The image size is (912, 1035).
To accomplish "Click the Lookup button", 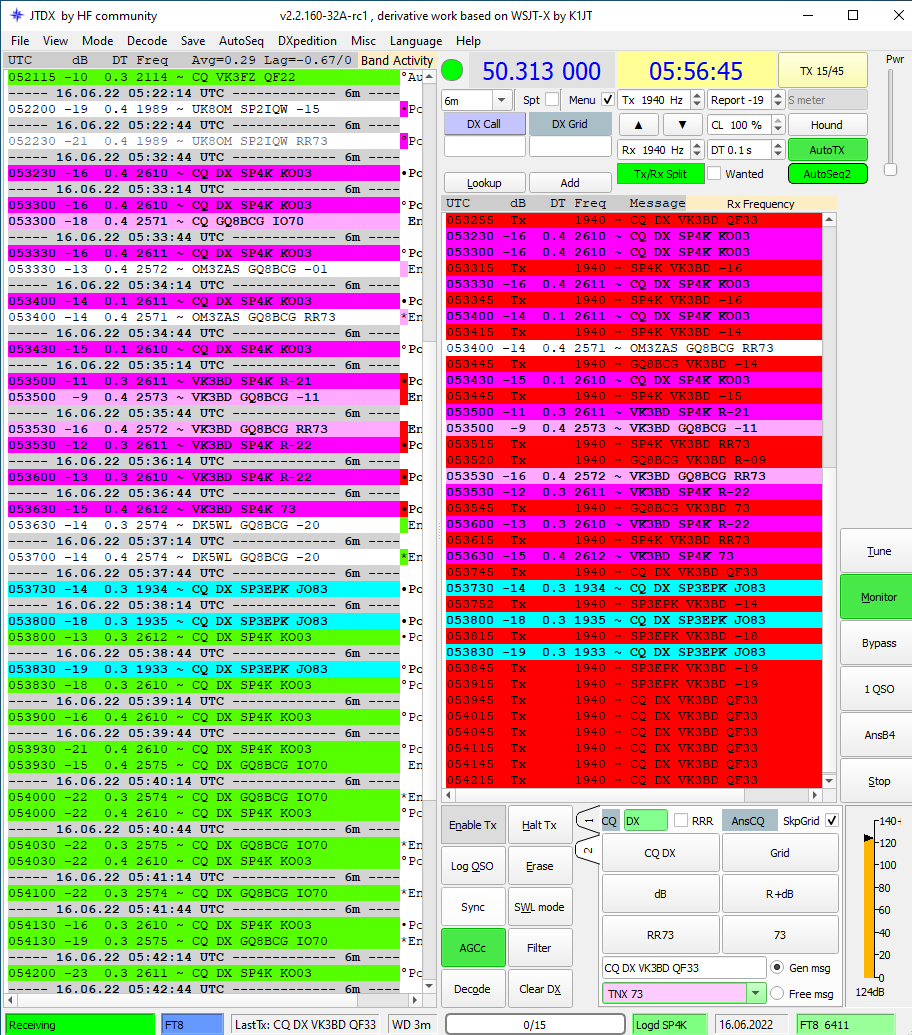I will coord(484,183).
